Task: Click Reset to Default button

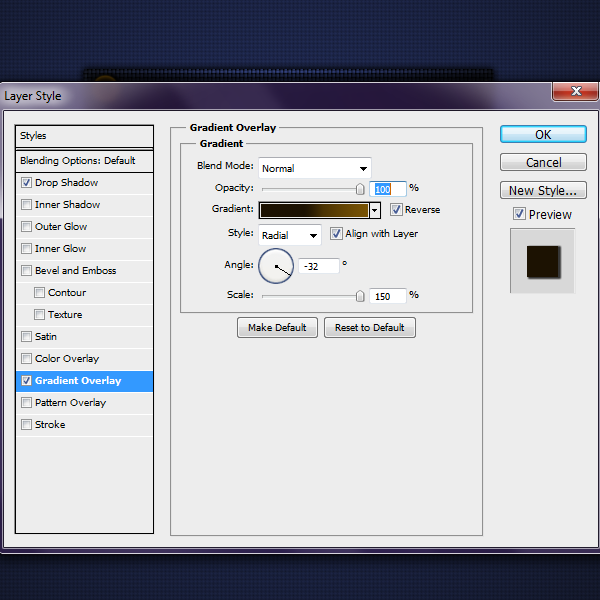Action: pyautogui.click(x=370, y=328)
